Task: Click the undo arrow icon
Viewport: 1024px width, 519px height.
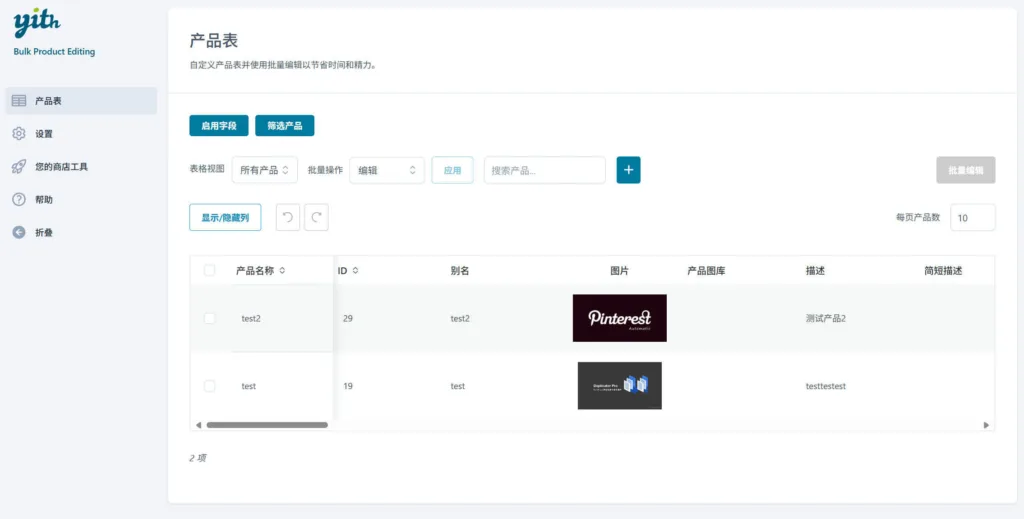Action: [x=288, y=217]
